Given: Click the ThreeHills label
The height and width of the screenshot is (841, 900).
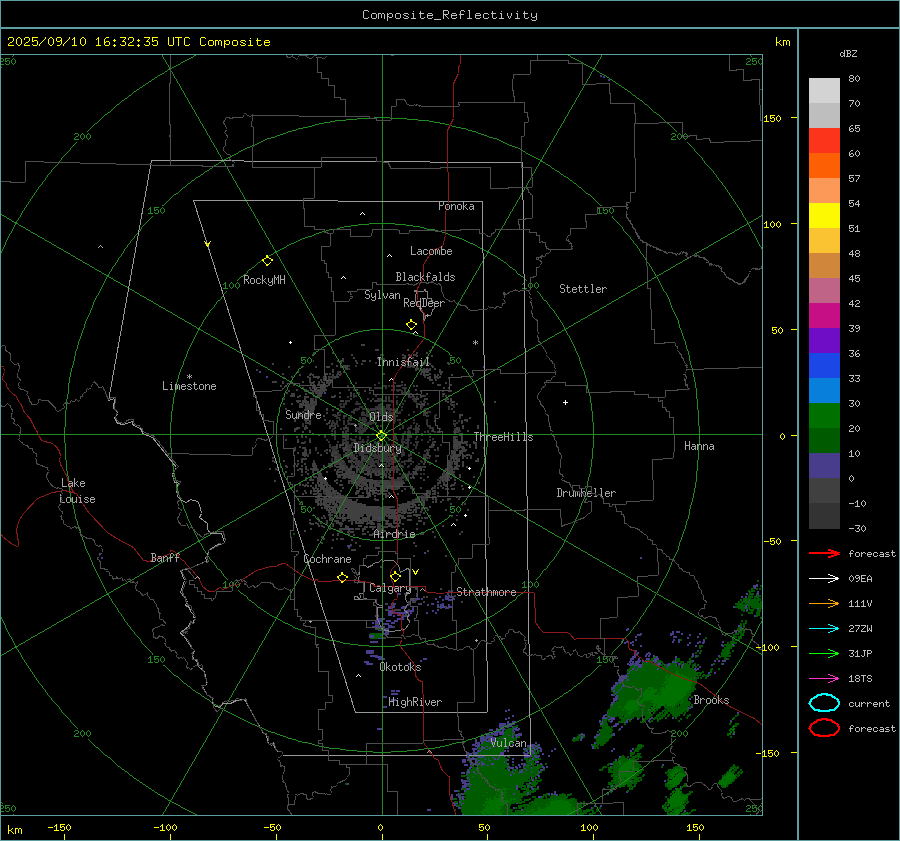Looking at the screenshot, I should click(x=503, y=437).
